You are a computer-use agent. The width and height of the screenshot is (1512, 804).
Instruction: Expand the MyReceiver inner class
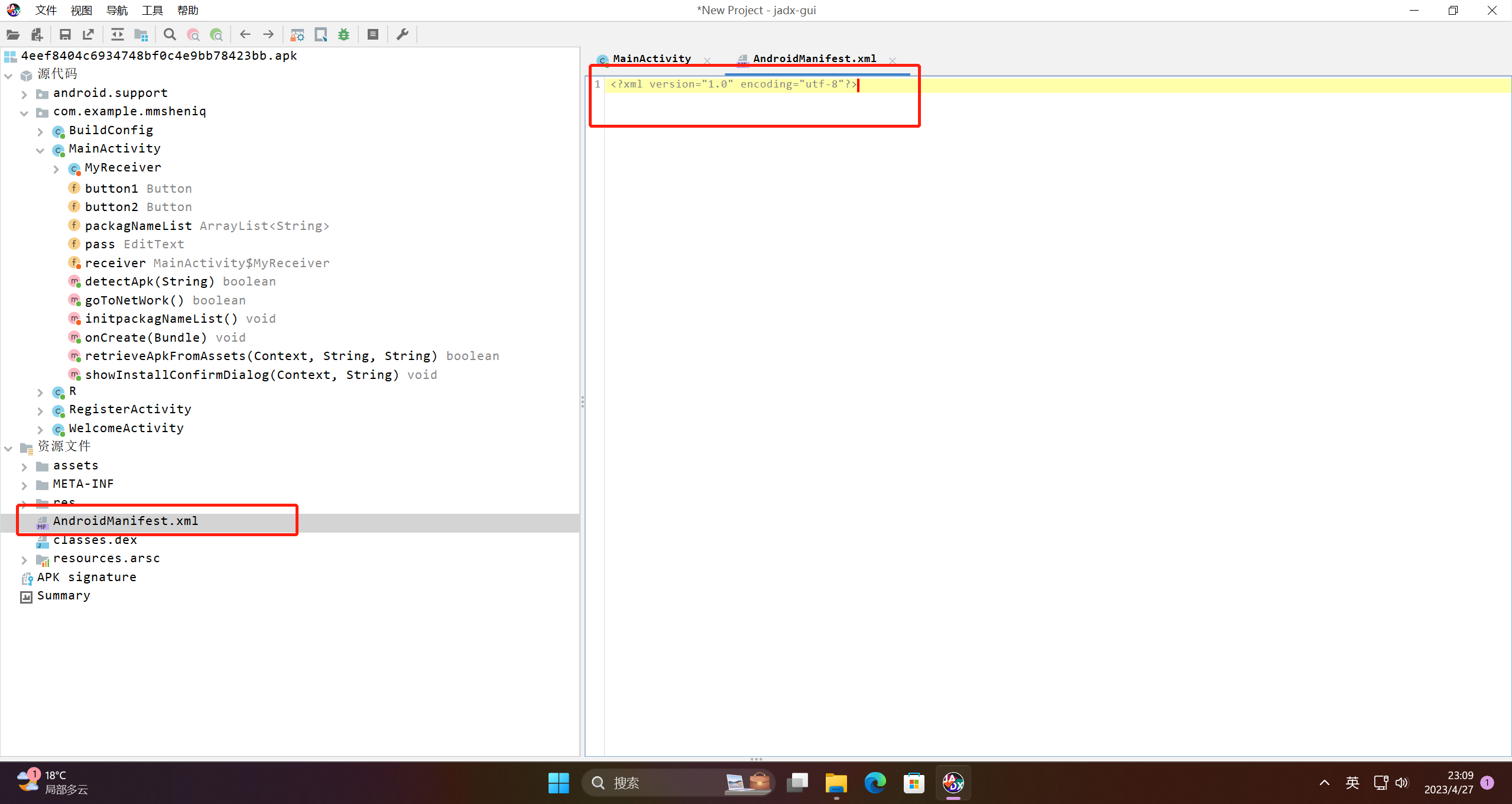coord(56,168)
